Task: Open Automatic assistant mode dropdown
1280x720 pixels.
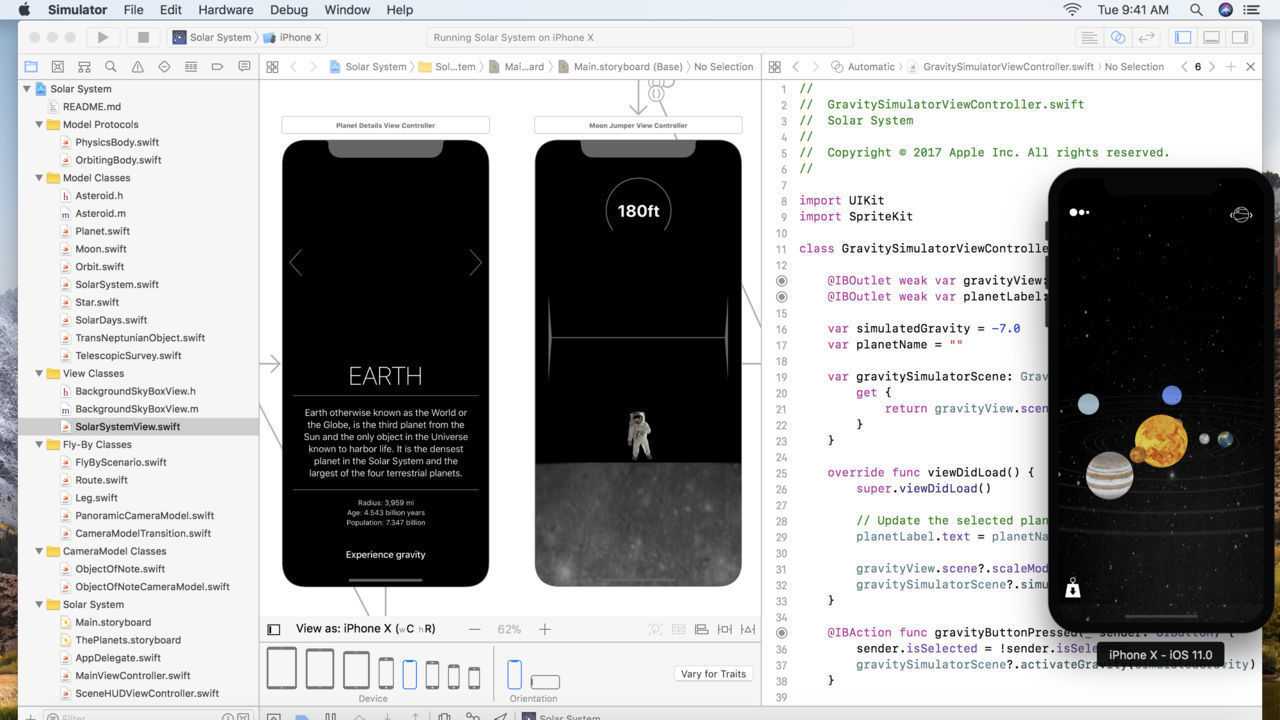Action: tap(863, 66)
